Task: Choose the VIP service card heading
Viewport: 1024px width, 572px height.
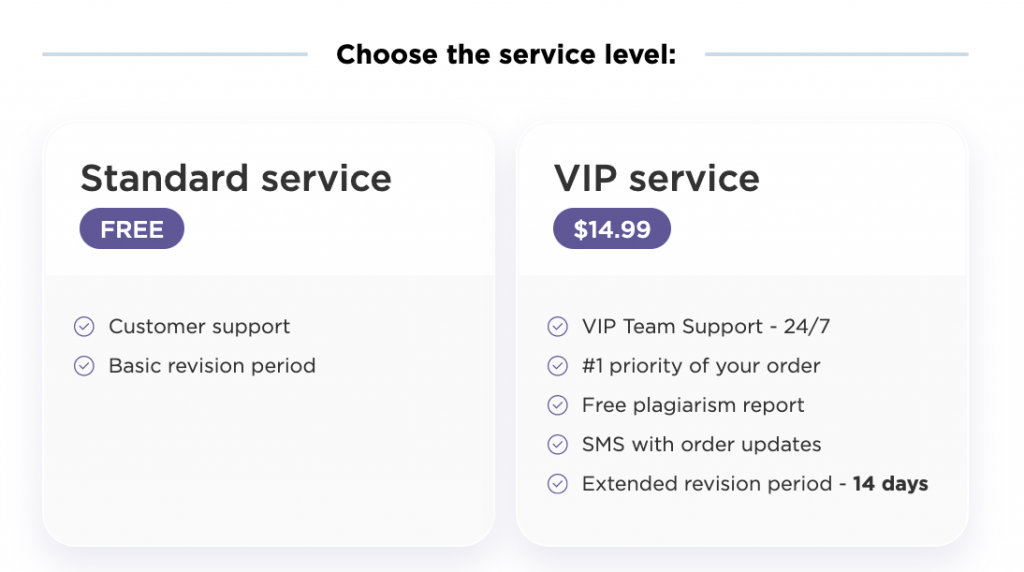Action: [656, 178]
